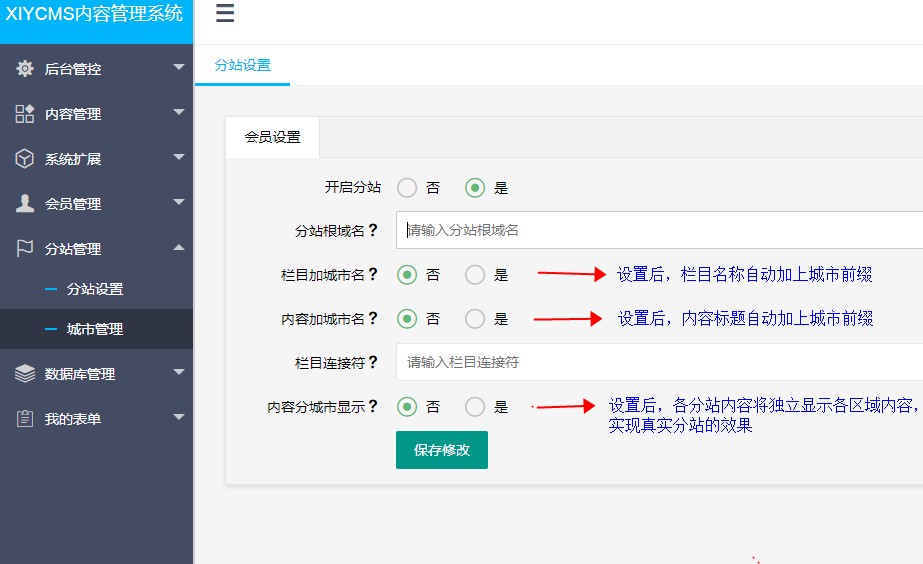Select 是 for 内容分城市显示
This screenshot has width=923, height=564.
tap(475, 407)
